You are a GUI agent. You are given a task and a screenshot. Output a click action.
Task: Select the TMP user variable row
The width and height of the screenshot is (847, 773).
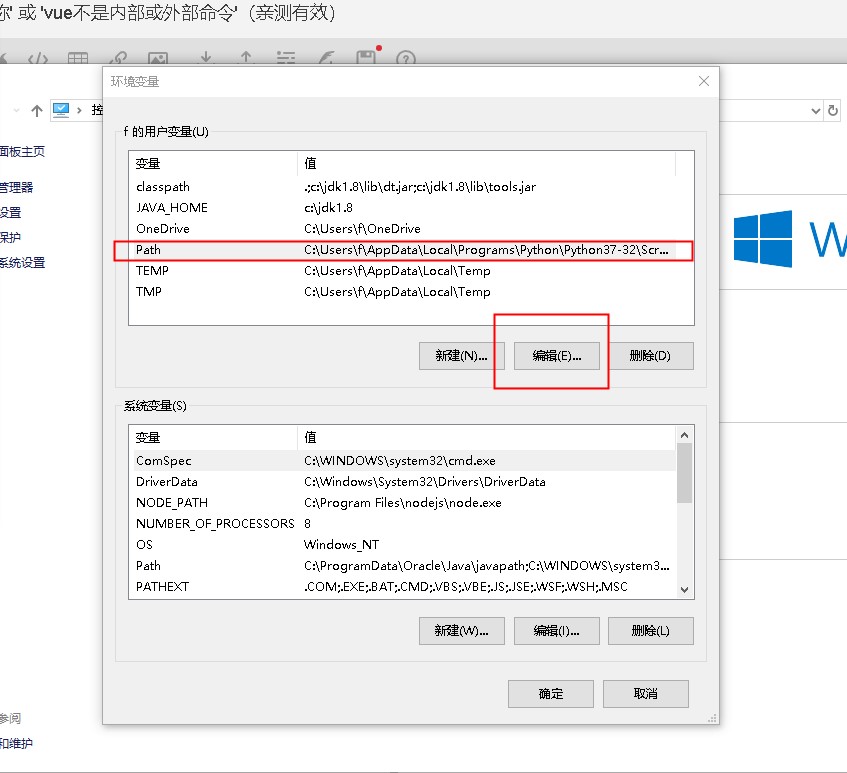(405, 292)
